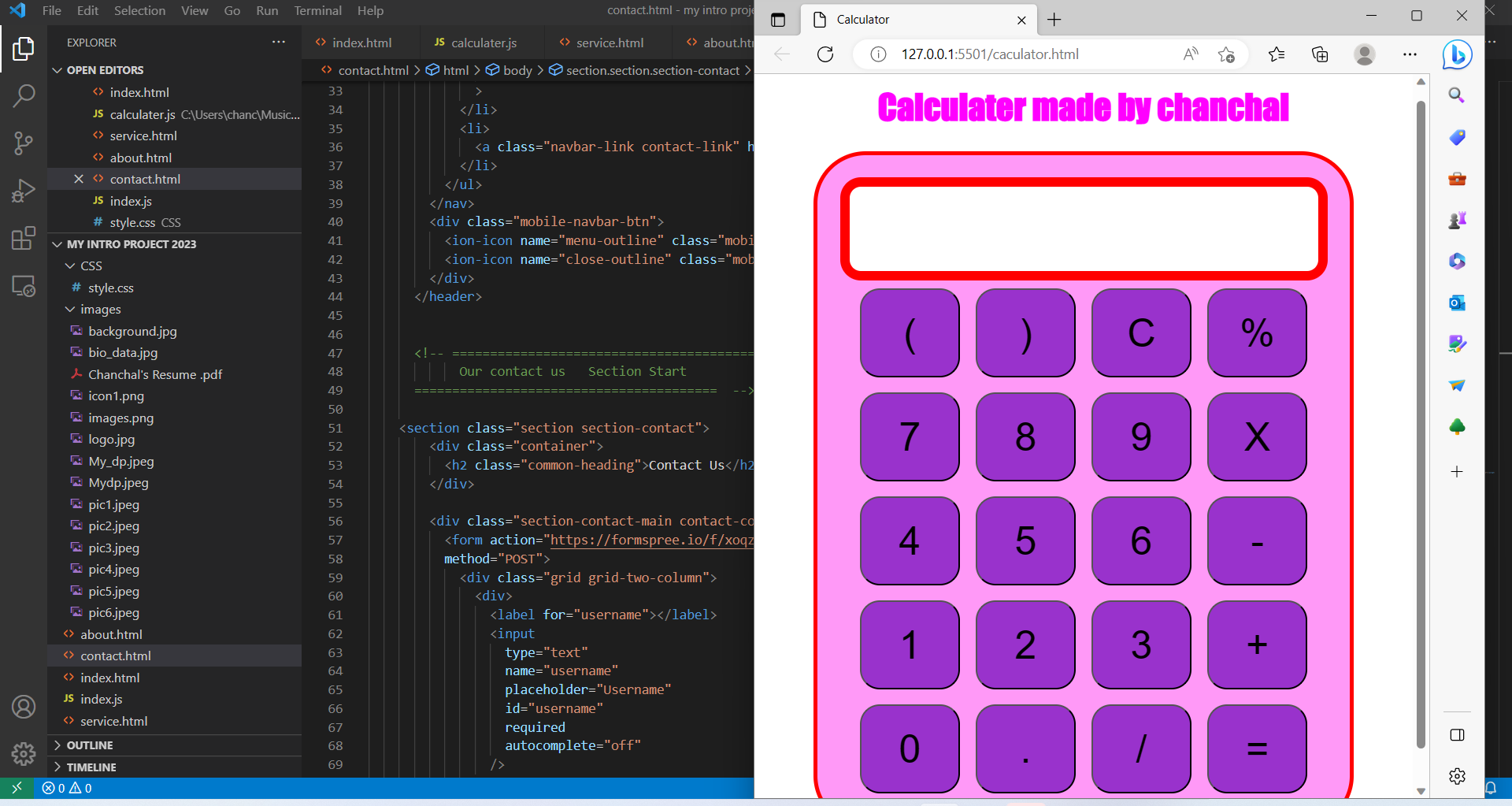Open index.js in project tree
The width and height of the screenshot is (1512, 806).
(x=101, y=700)
